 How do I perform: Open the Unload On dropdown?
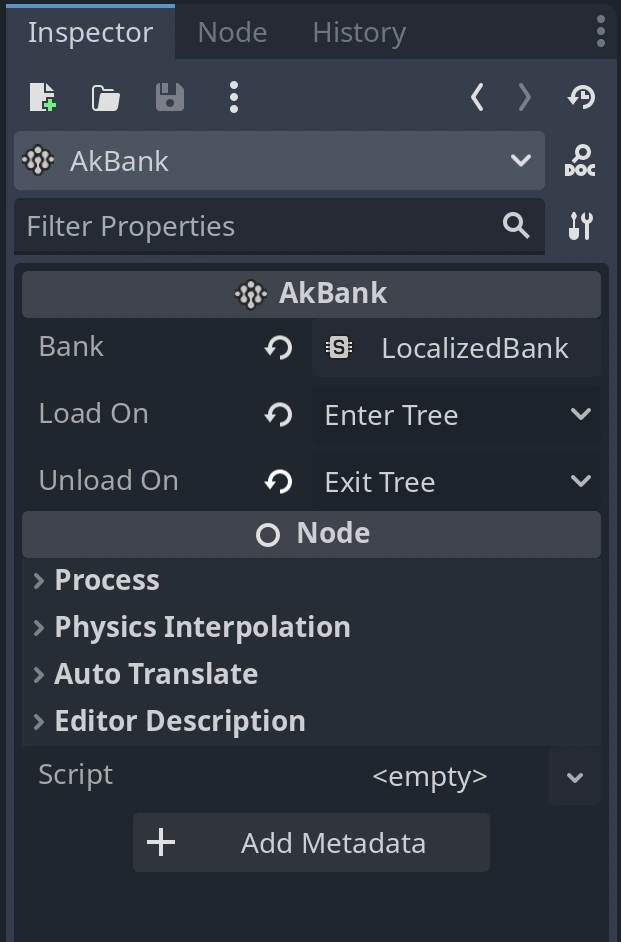(x=456, y=481)
